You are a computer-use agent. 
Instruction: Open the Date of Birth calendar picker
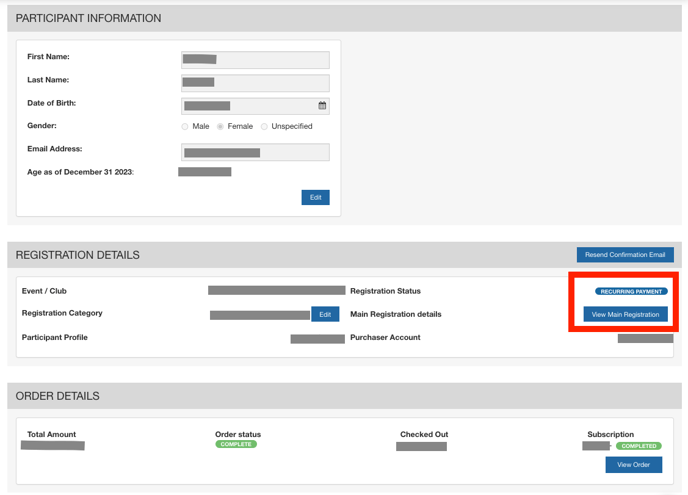click(322, 105)
